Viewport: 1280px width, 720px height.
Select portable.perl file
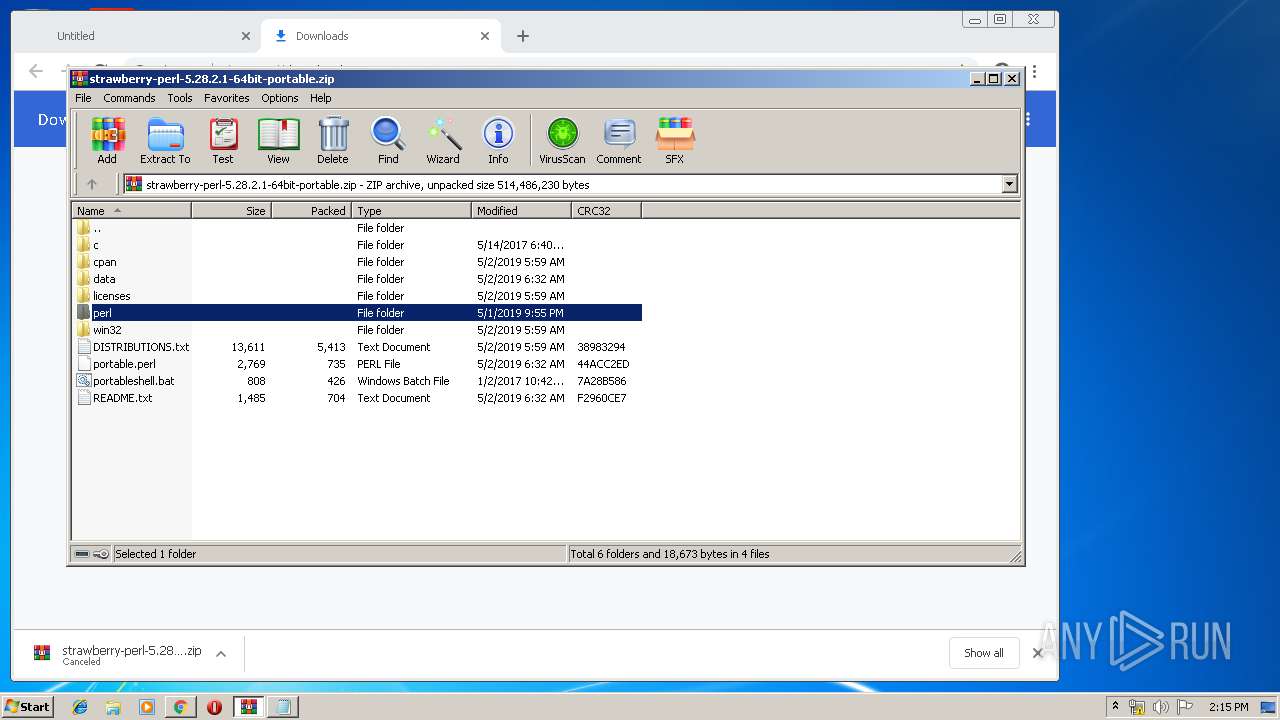click(124, 364)
